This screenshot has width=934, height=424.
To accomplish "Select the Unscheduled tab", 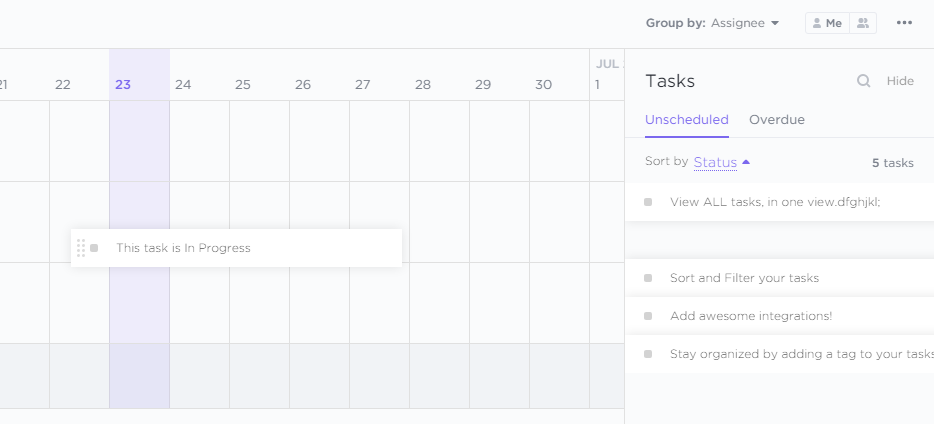I will coord(686,120).
